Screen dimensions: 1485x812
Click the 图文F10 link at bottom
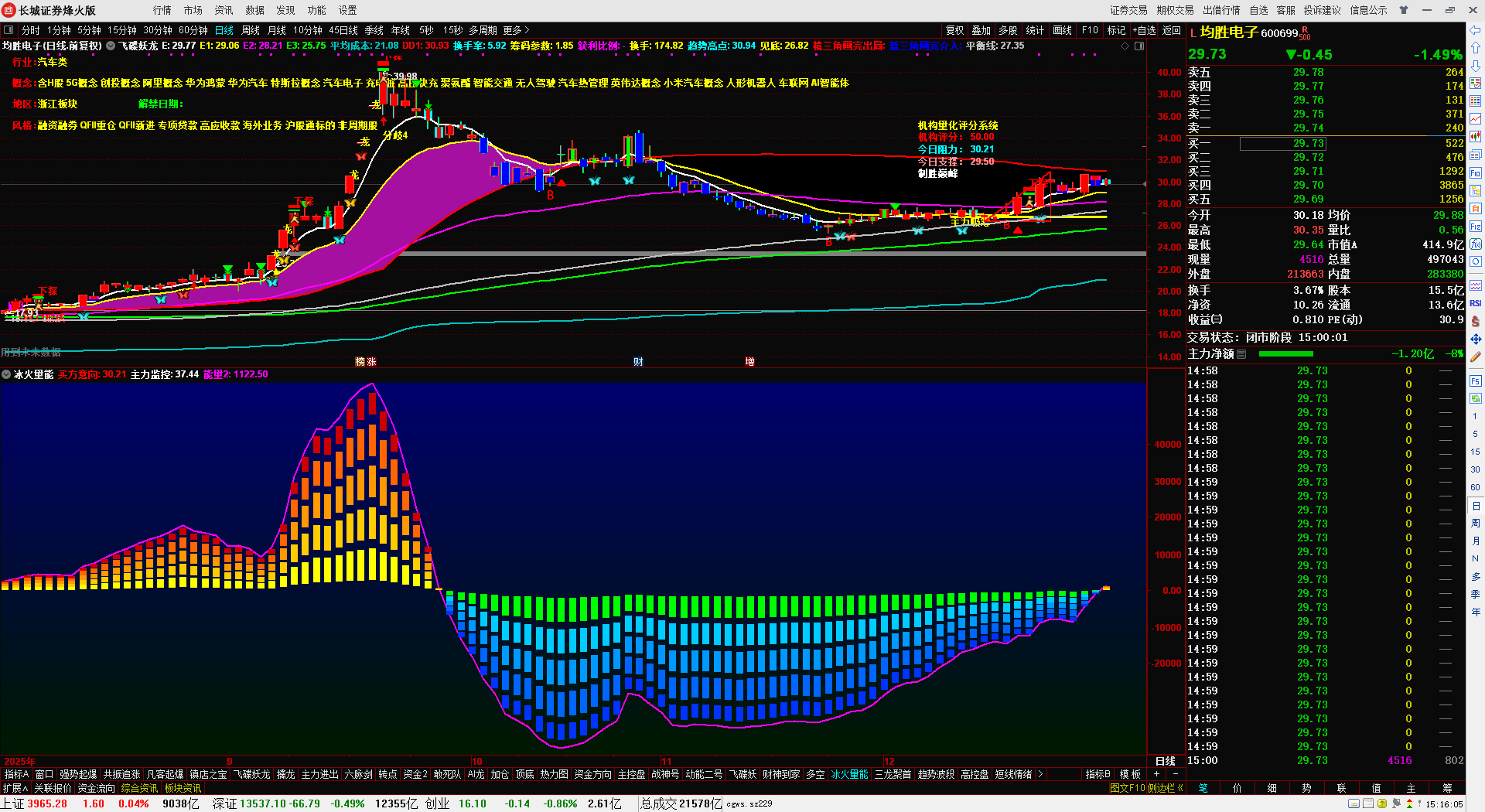pos(1127,788)
